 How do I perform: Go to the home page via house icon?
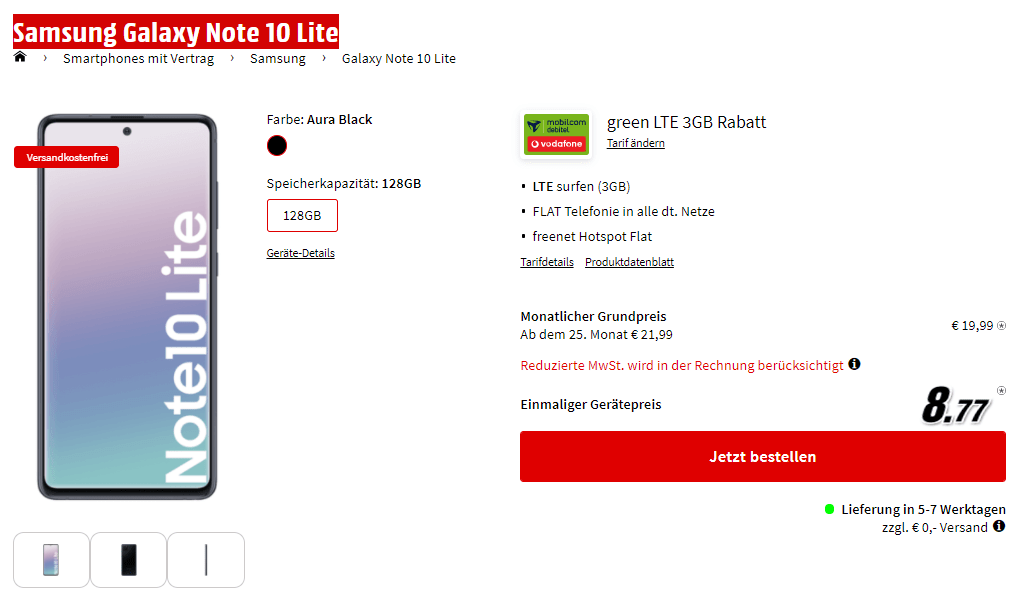(20, 57)
